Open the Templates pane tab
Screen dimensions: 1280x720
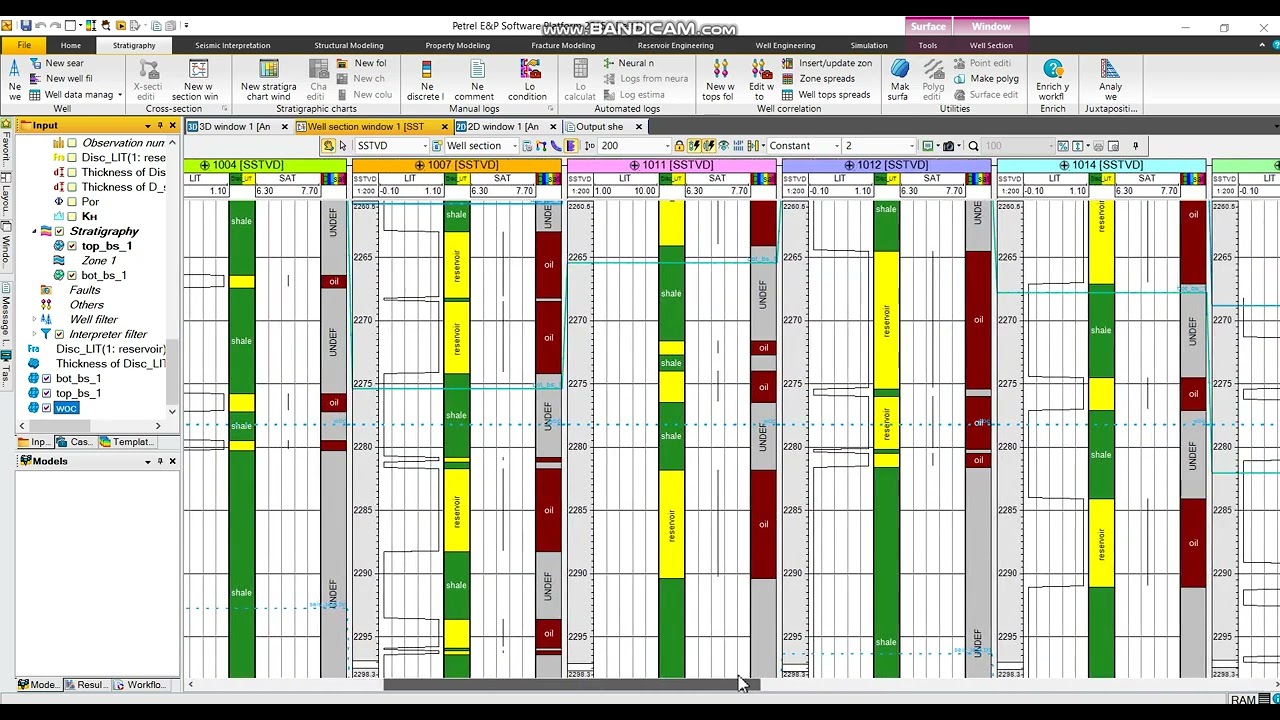(127, 442)
